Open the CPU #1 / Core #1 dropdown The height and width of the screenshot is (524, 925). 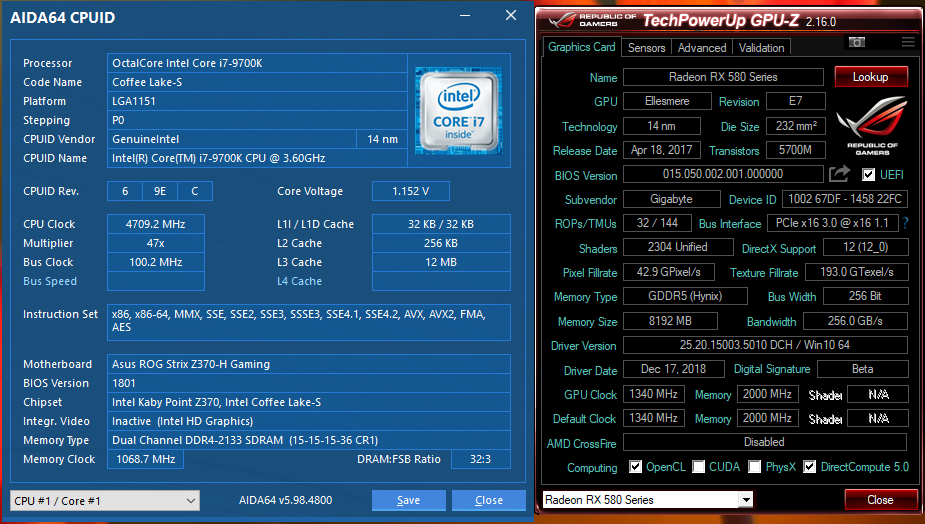tap(105, 500)
